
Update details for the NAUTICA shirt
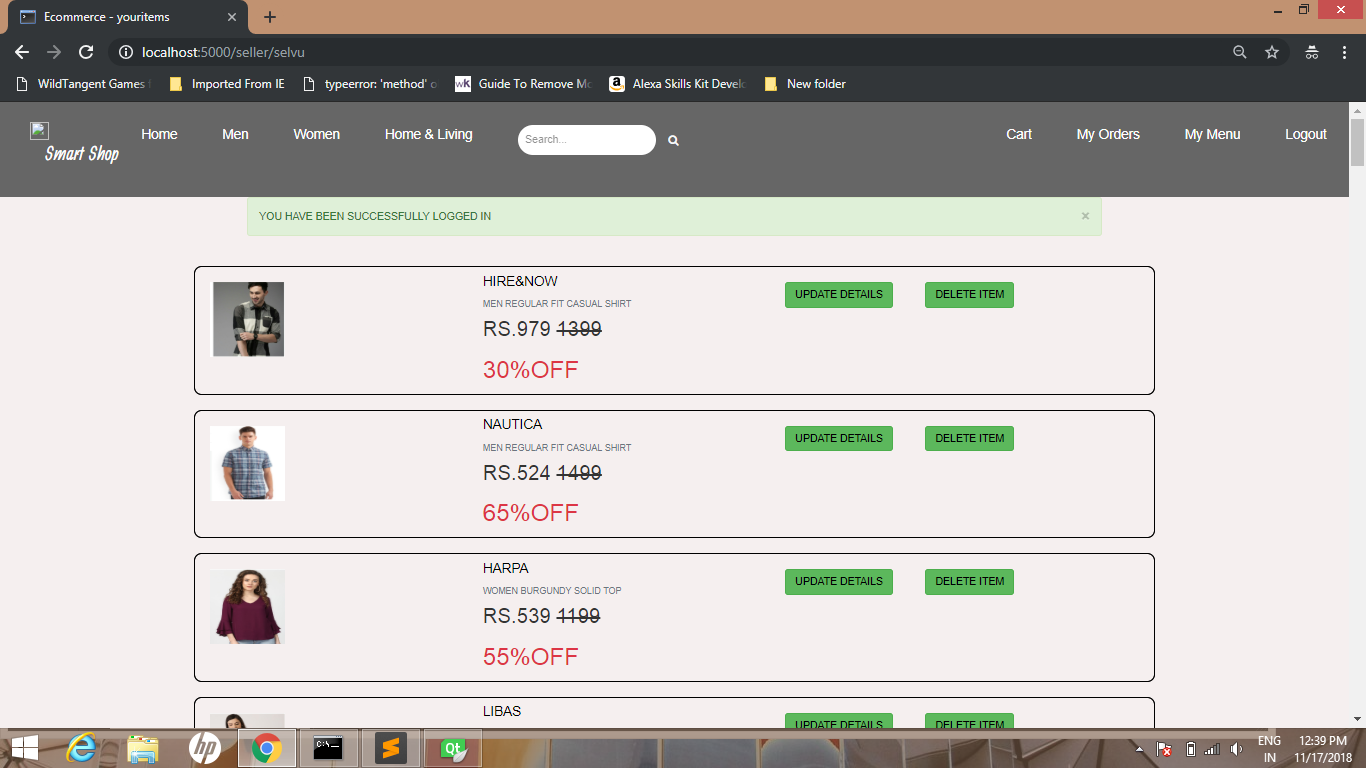pyautogui.click(x=839, y=438)
